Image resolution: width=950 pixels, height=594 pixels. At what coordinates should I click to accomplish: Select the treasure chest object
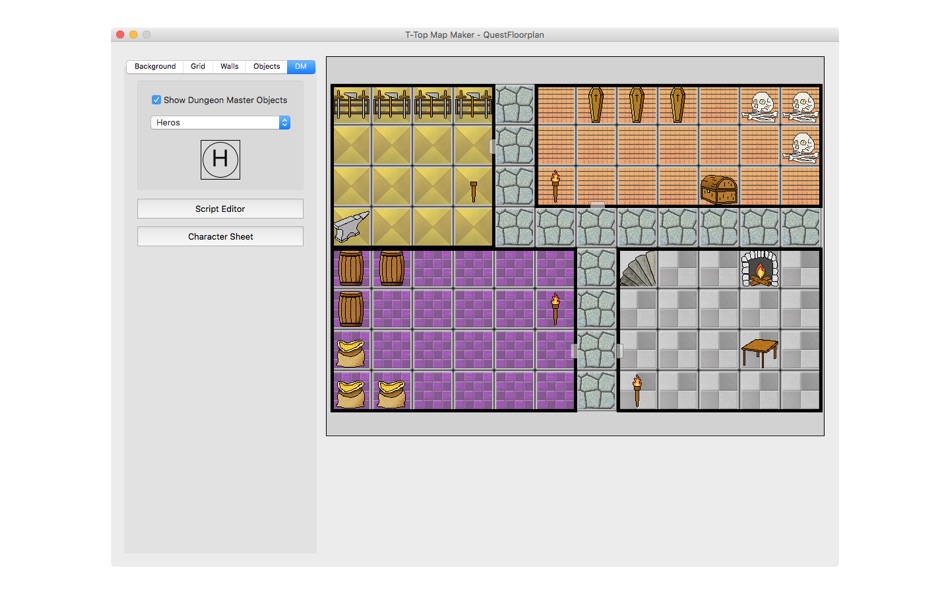719,189
